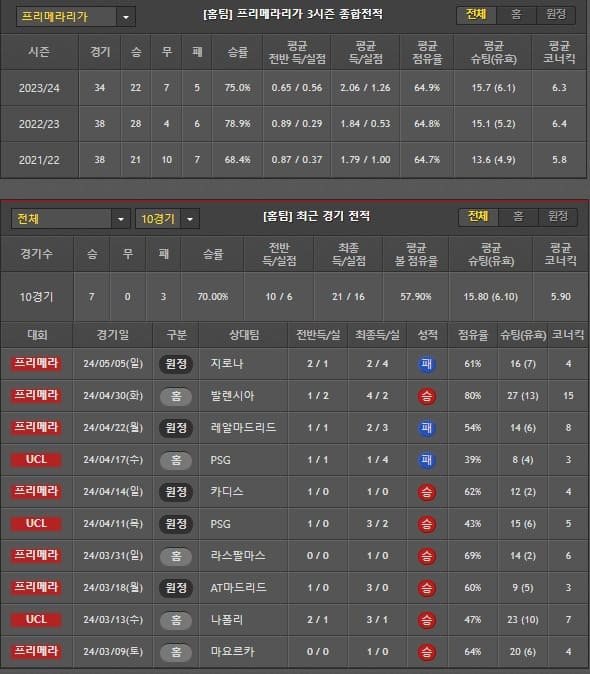Click 프리메라 badge for 24/05/05 match

point(36,363)
